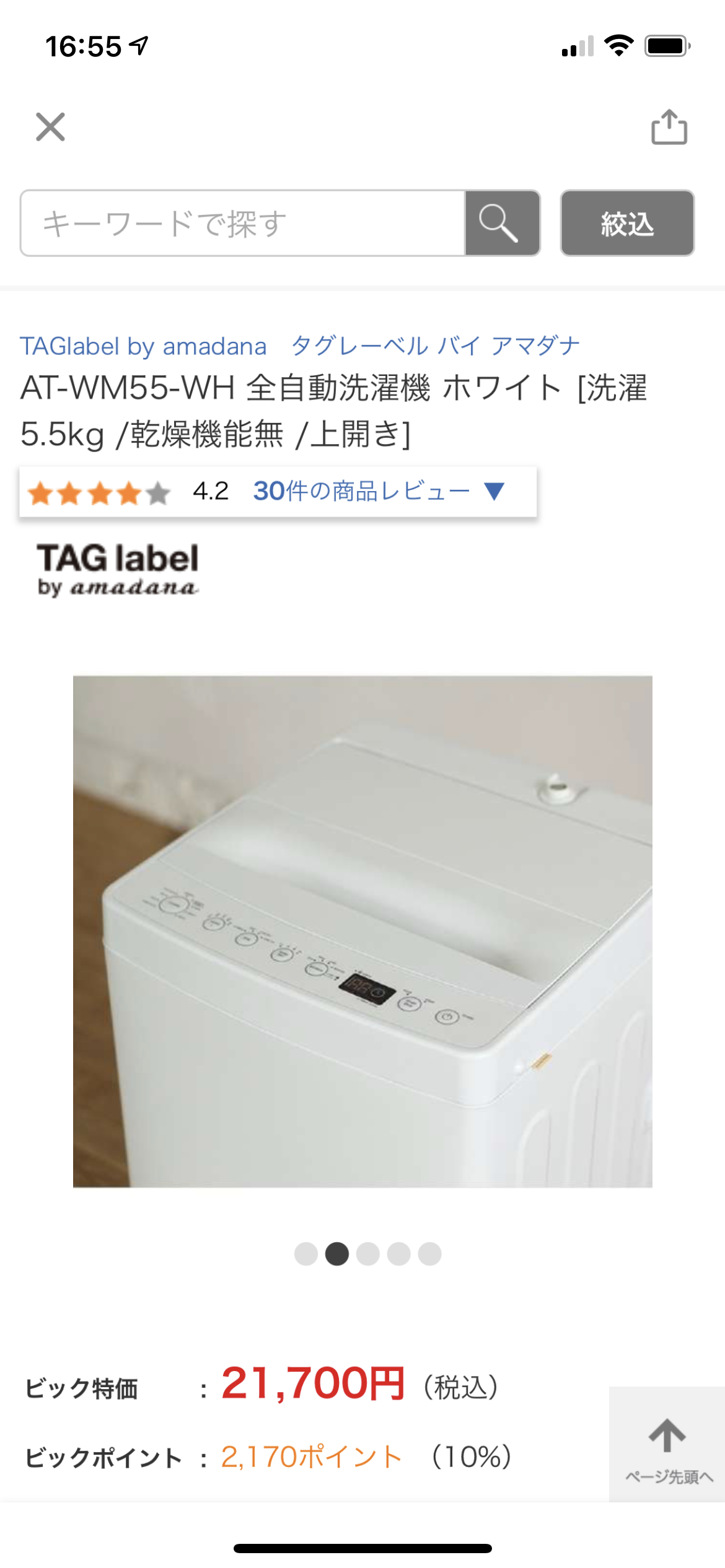
Task: Tap the share icon in the upper right
Action: 669,127
